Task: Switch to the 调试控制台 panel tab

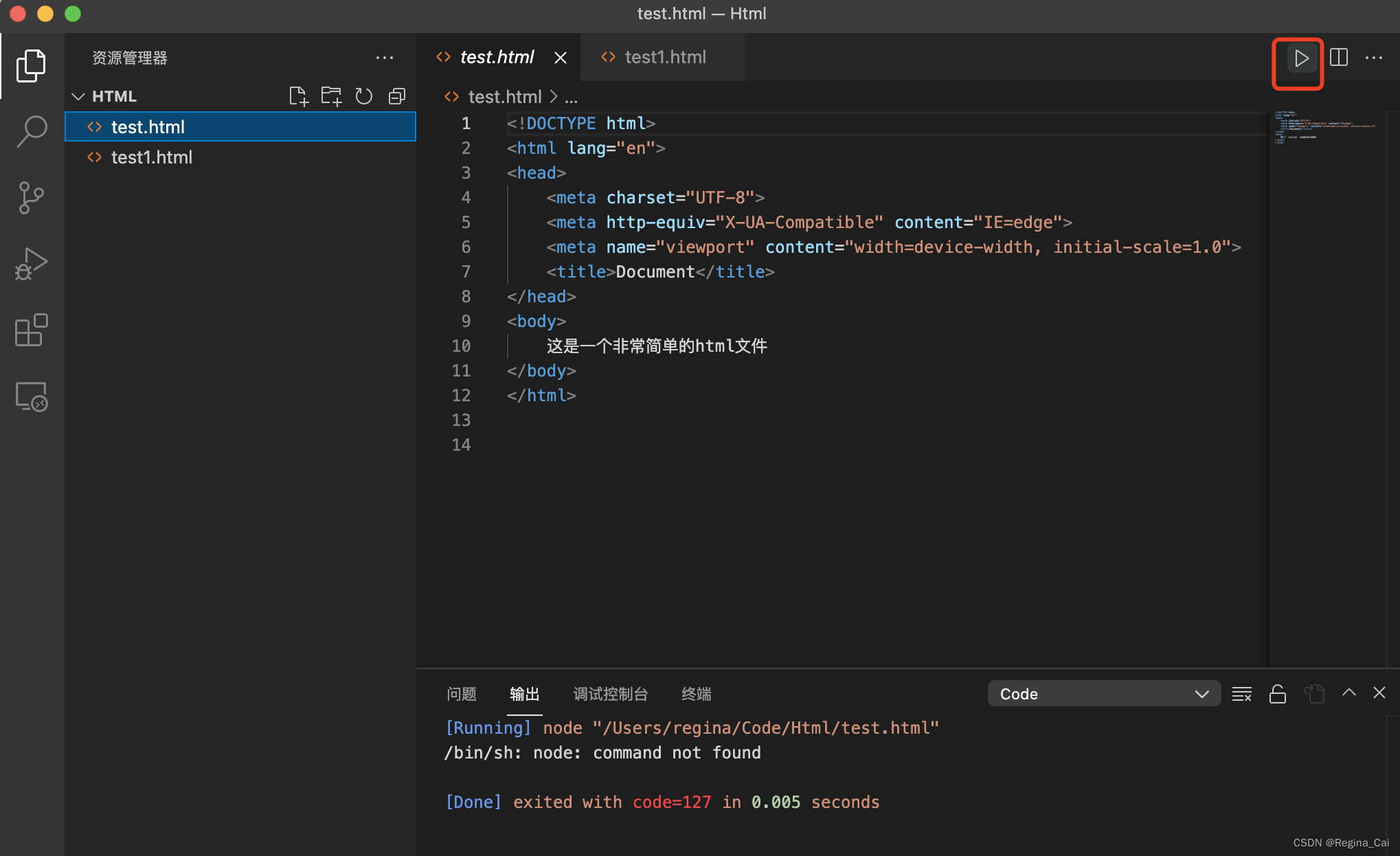Action: [x=611, y=694]
